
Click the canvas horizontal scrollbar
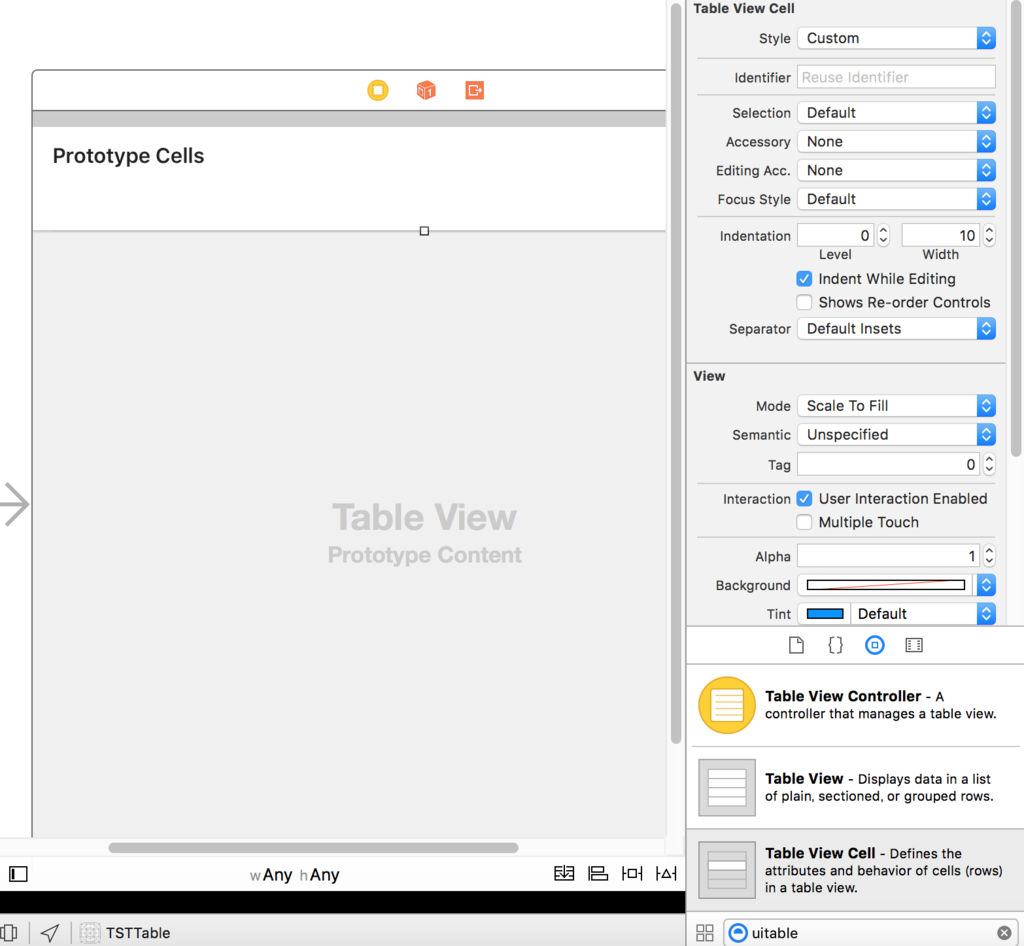(x=313, y=847)
